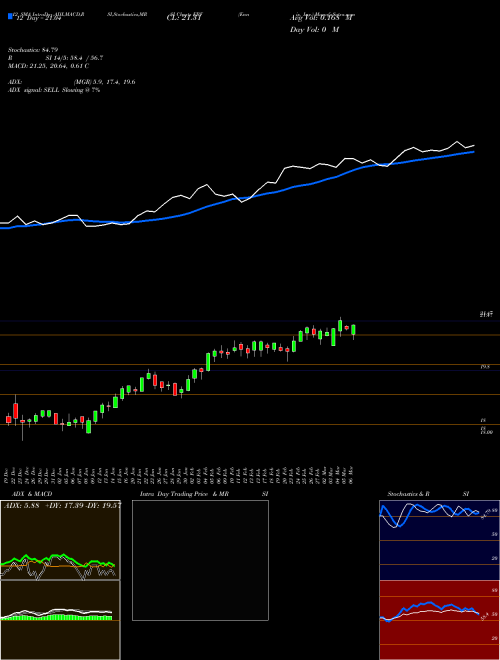Image resolution: width=500 pixels, height=660 pixels.
Task: Click the last green candlestick on the price chart
Action: tap(354, 330)
